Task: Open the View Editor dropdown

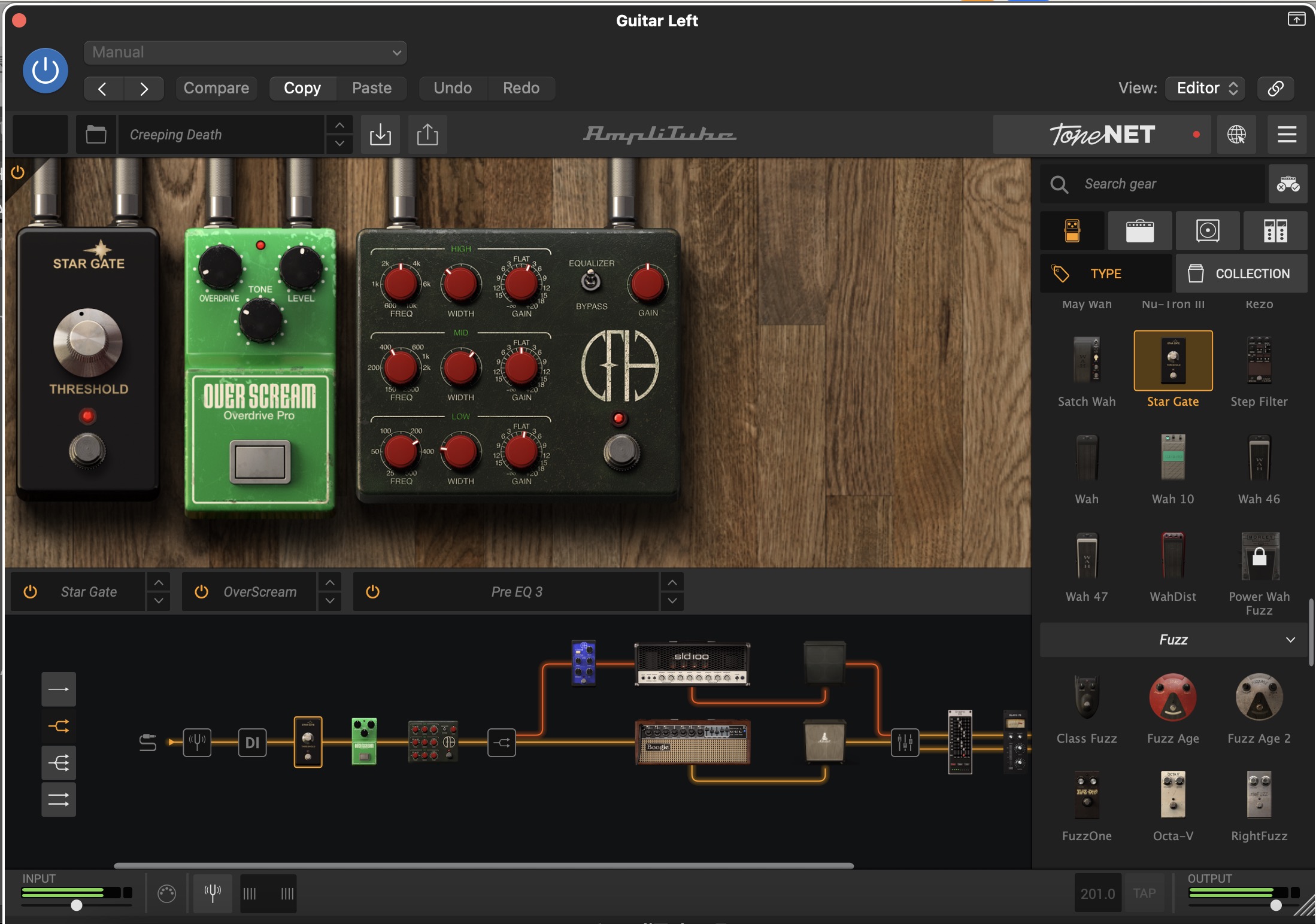Action: tap(1205, 88)
